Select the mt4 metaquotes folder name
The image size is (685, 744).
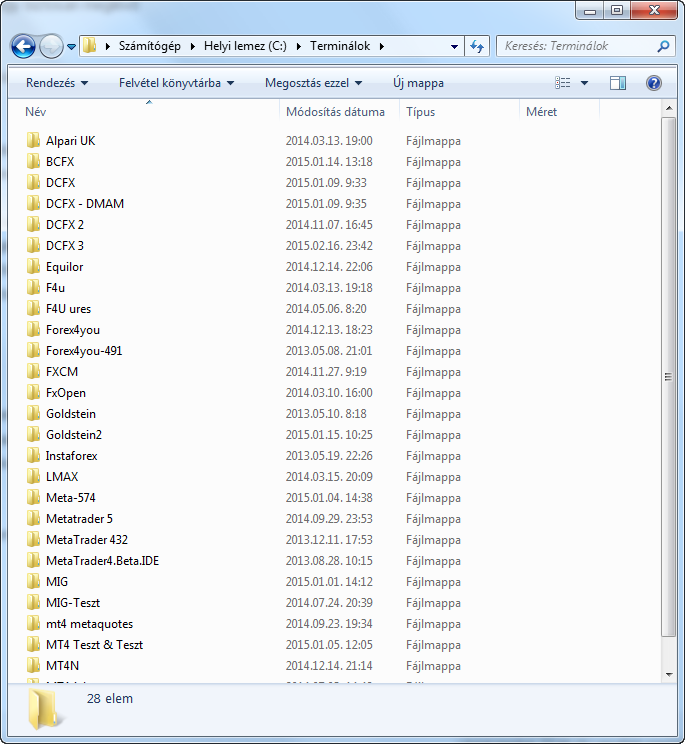point(89,624)
